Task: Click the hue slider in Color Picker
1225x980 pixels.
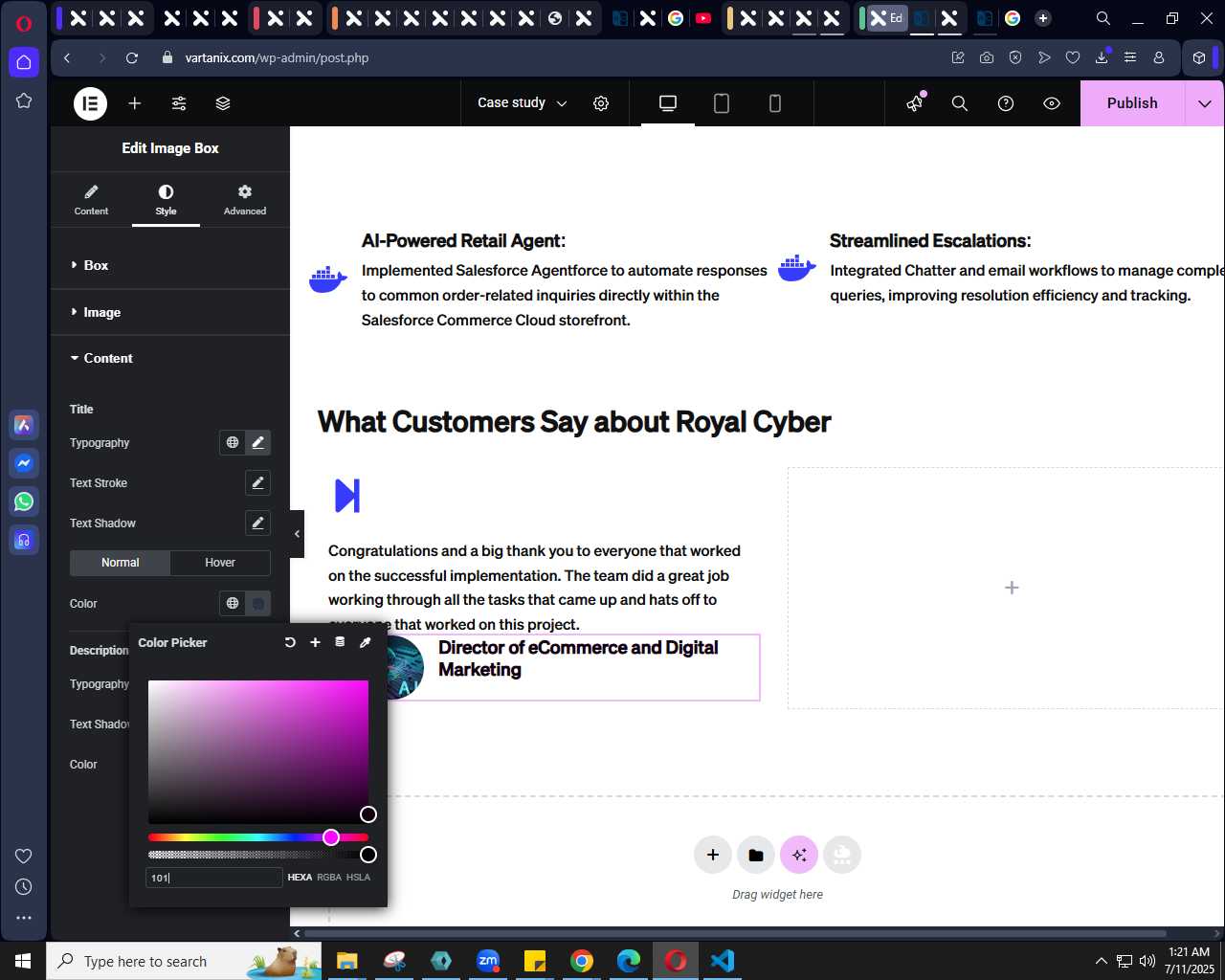Action: point(258,837)
